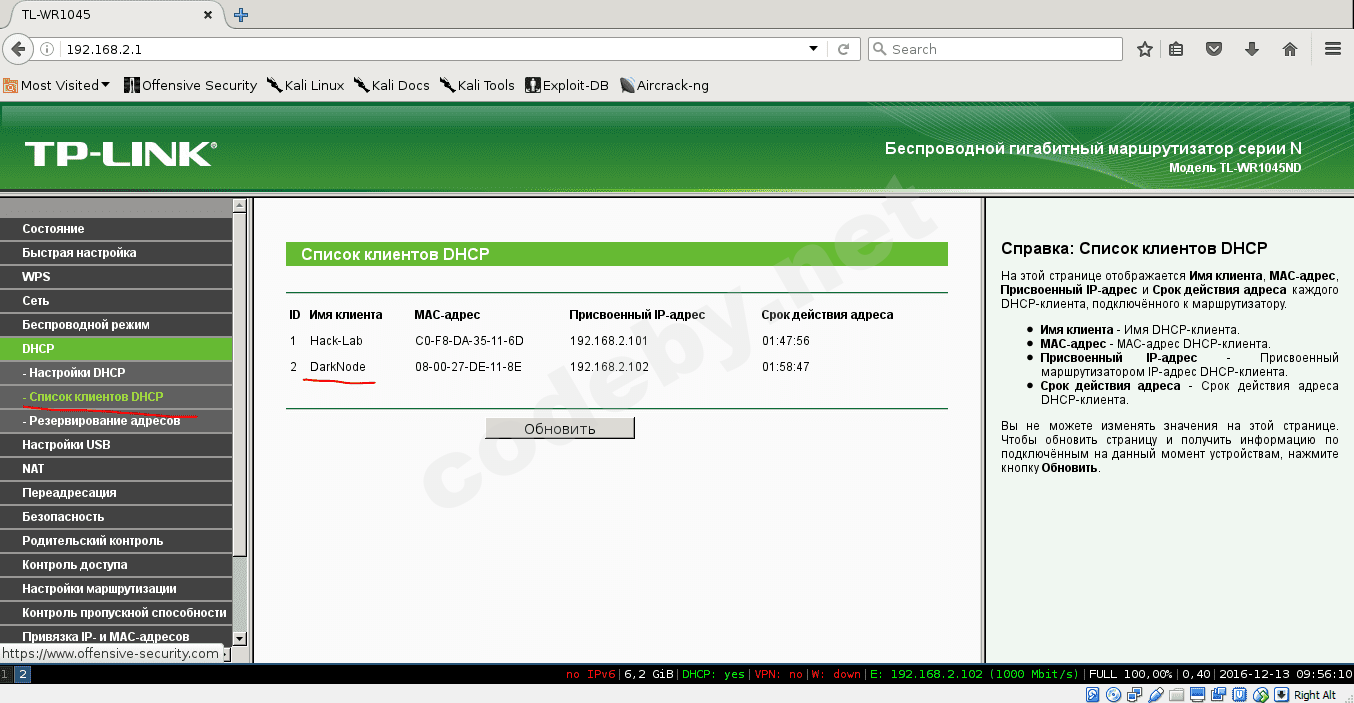Screen dimensions: 1354x703
Task: Open Настройки DHCP submenu item
Action: click(x=116, y=373)
